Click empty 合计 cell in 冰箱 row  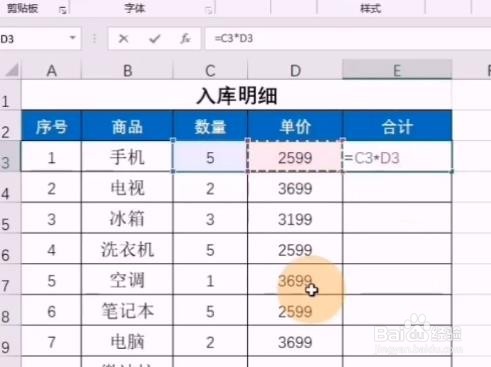[x=397, y=218]
